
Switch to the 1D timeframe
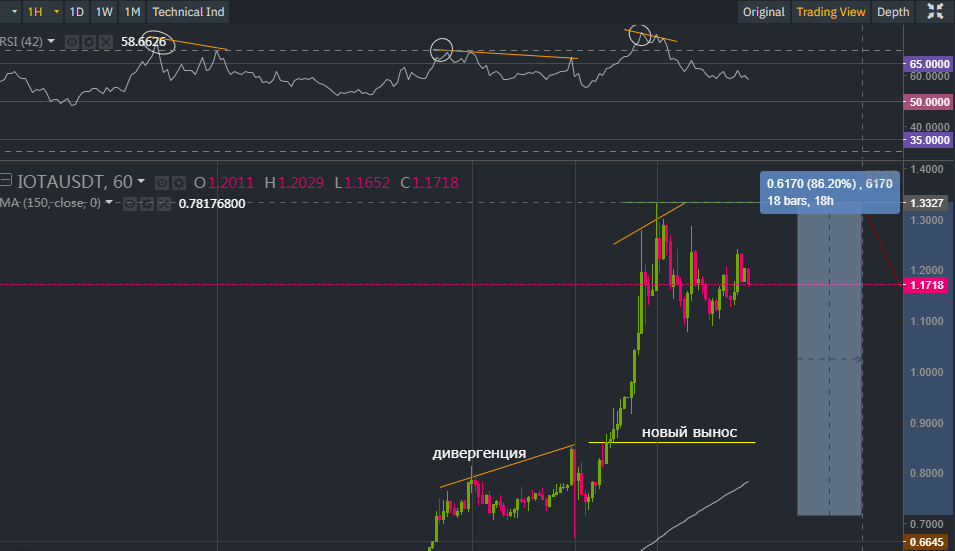tap(77, 12)
